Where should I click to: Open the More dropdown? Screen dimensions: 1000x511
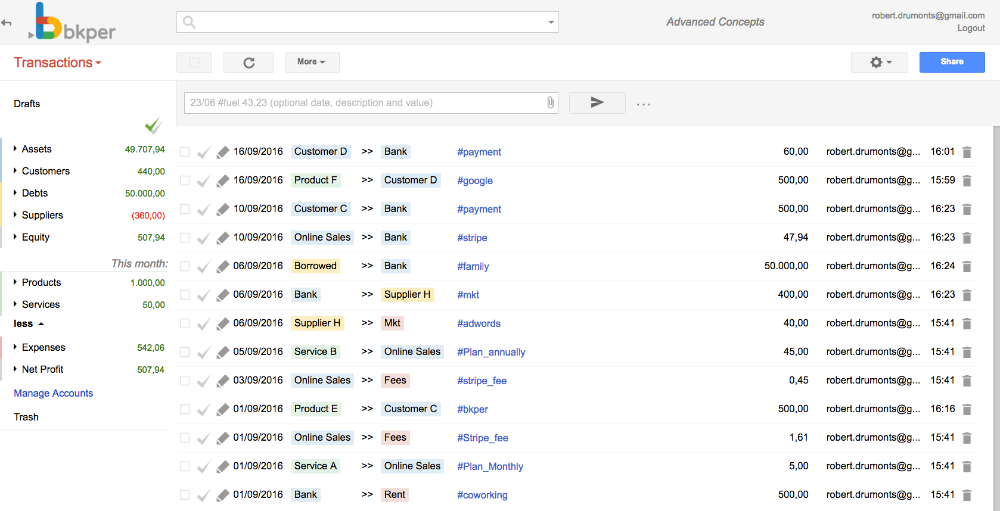click(x=312, y=62)
